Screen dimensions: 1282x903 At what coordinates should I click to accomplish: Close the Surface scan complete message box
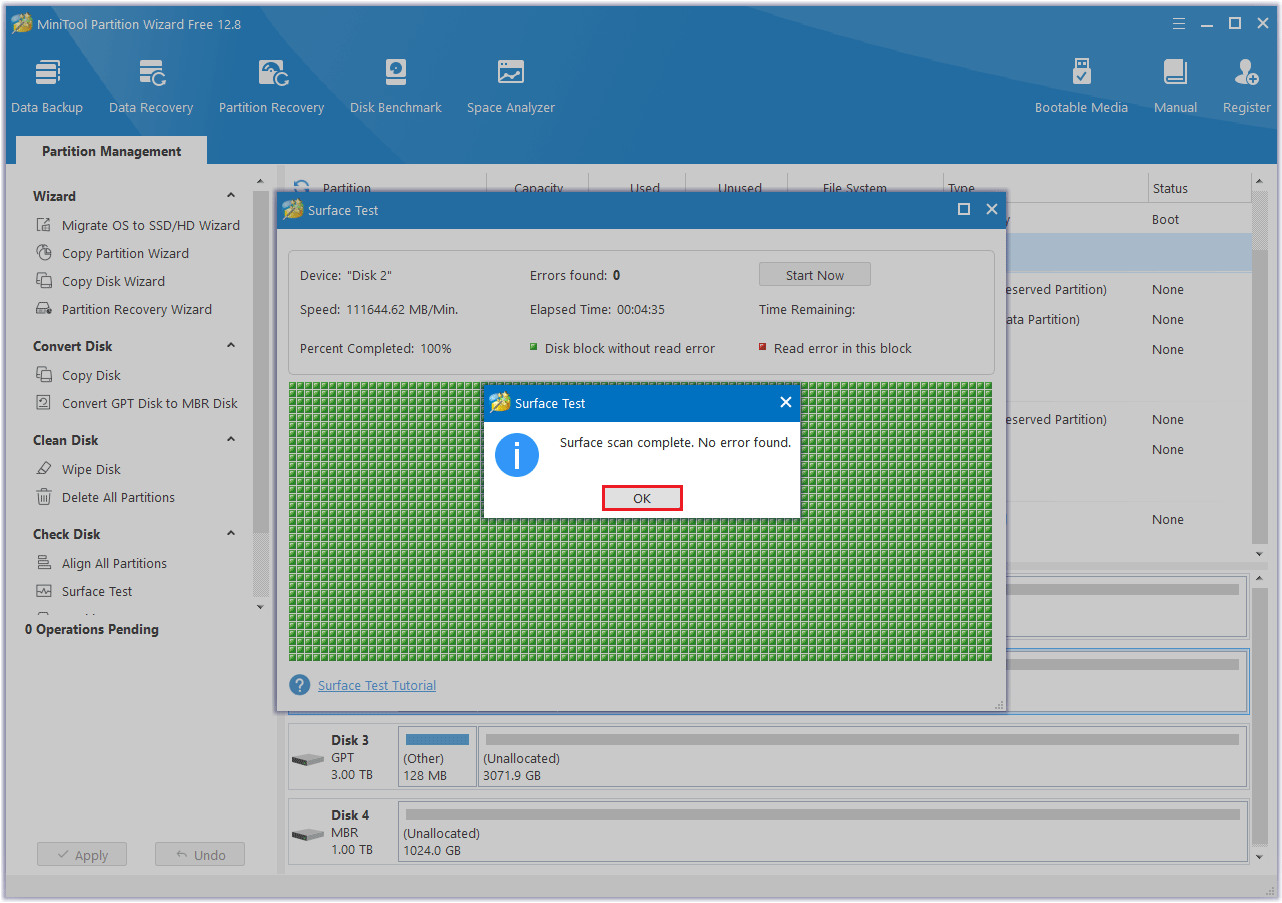coord(786,402)
